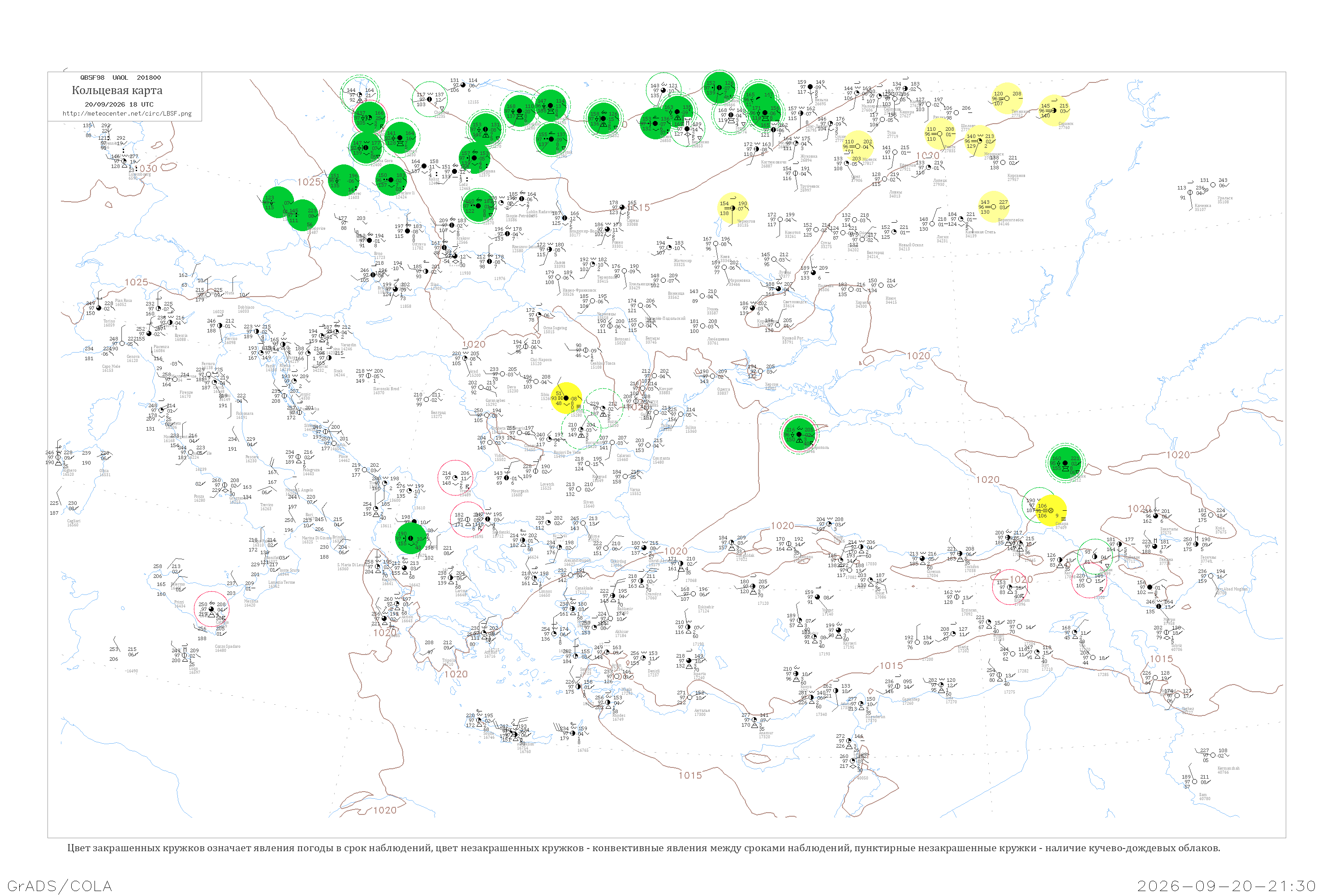Click the red circle around Vranje 13489 station
Viewport: 1344px width, 896px height.
click(456, 478)
